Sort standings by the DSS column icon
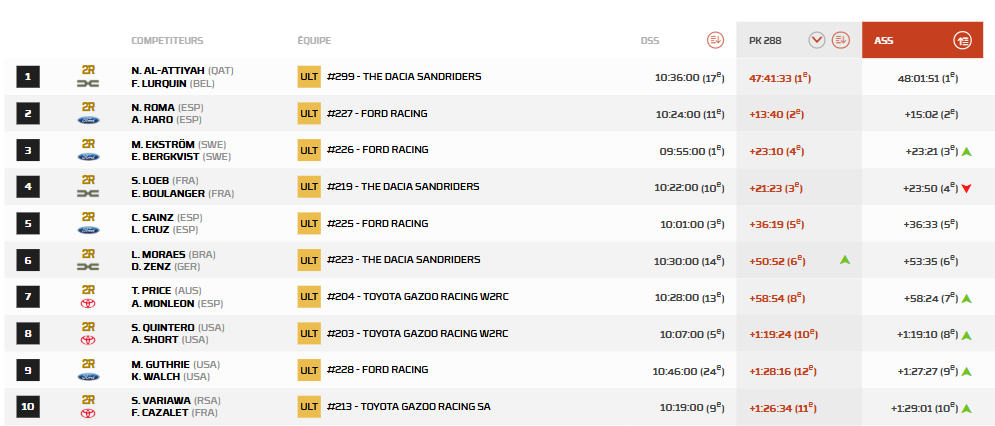 [x=714, y=40]
